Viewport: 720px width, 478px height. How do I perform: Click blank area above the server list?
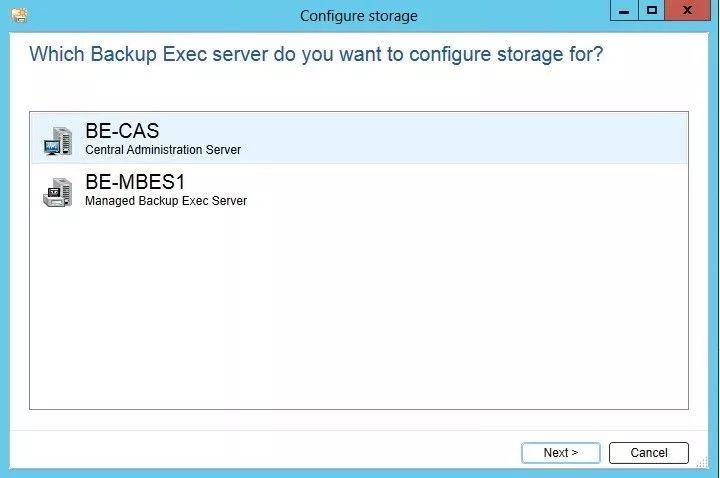click(x=358, y=92)
